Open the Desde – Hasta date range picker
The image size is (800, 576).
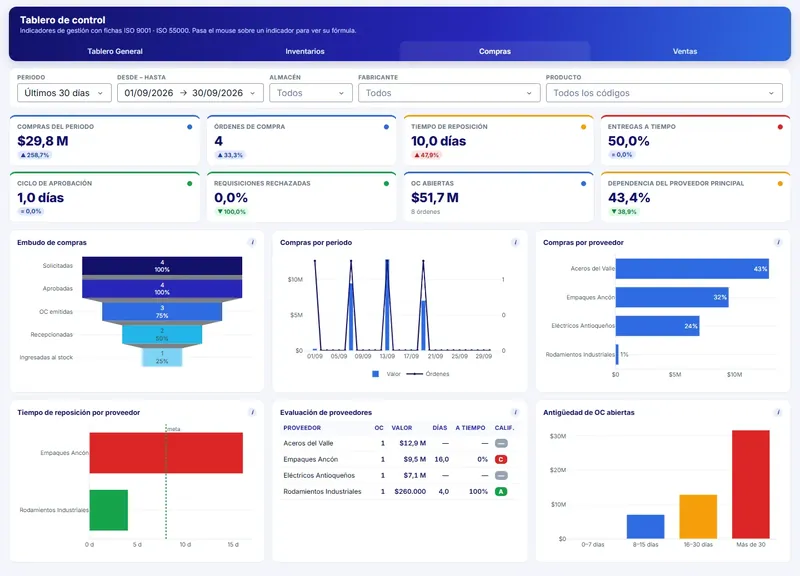(190, 93)
